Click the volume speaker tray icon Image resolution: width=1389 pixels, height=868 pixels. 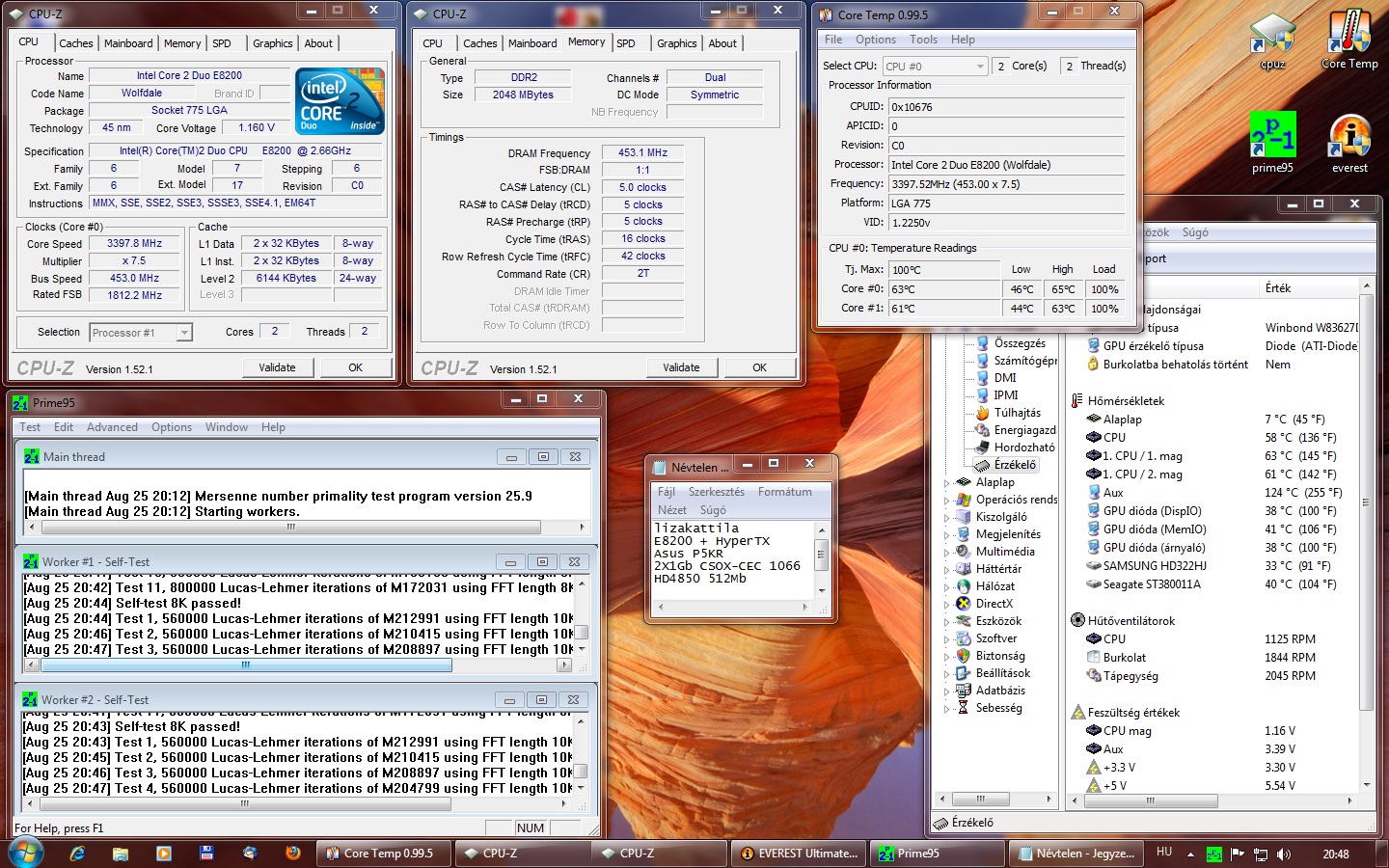1283,854
